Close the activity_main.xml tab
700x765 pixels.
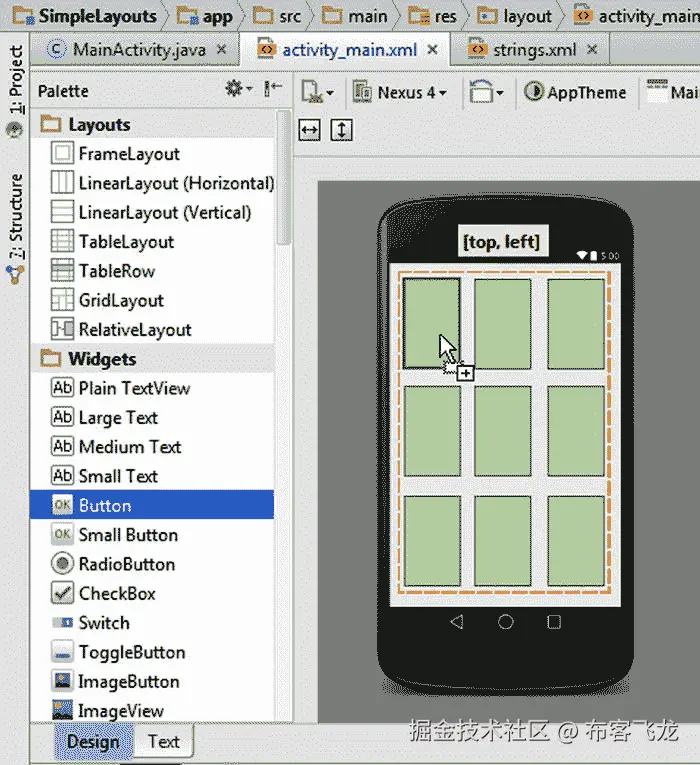(432, 49)
